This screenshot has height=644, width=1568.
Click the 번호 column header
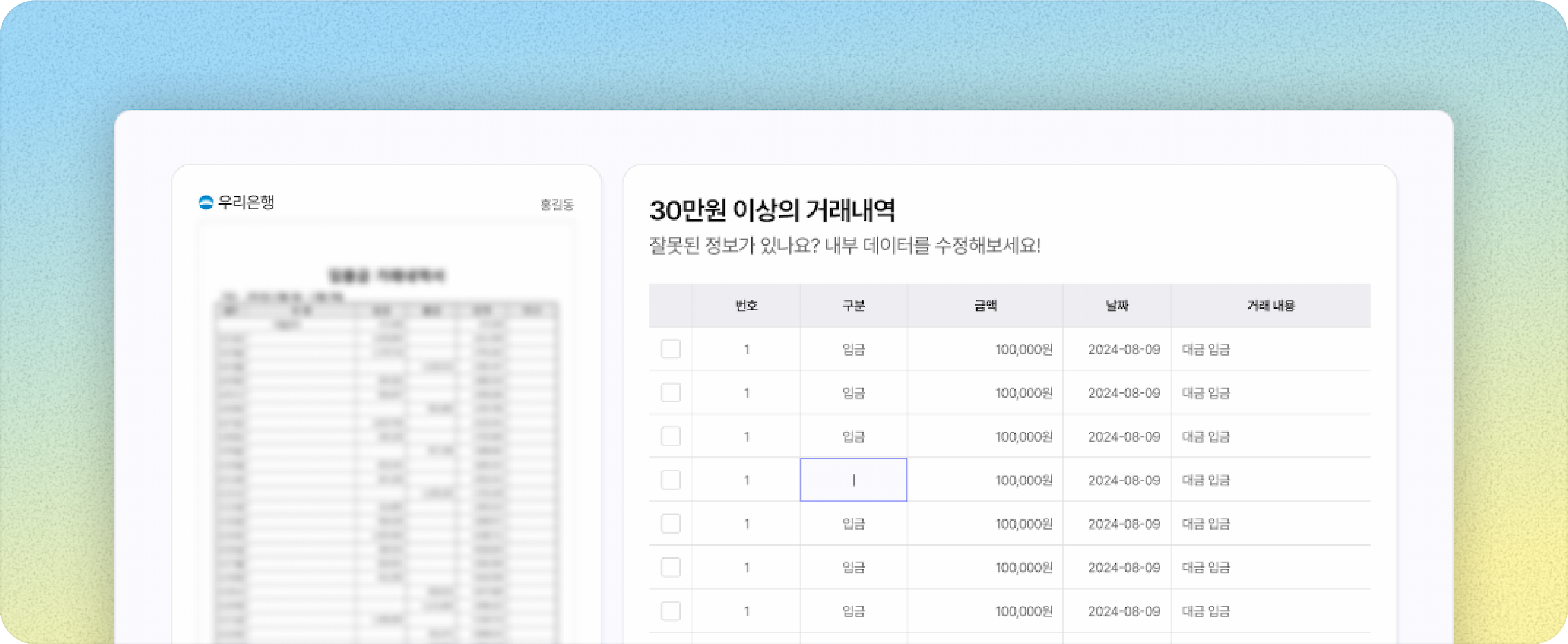(x=746, y=306)
